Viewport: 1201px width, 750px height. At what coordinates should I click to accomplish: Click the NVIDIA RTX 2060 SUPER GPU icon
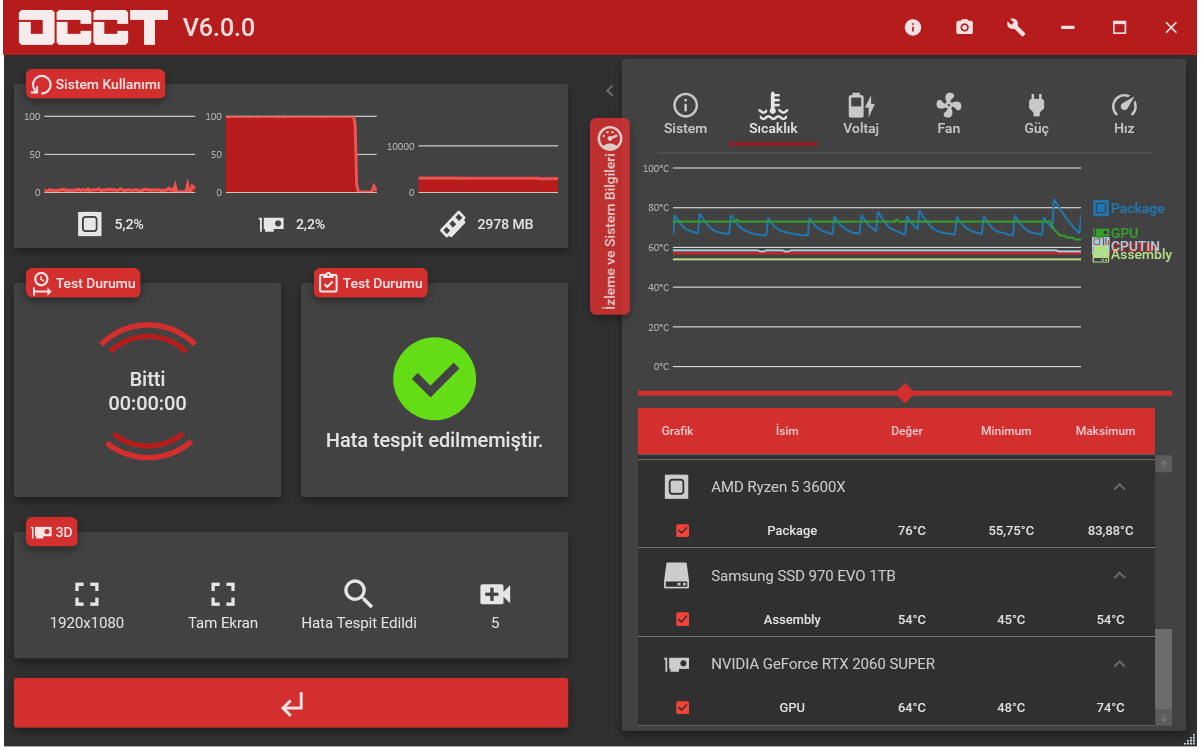[676, 664]
